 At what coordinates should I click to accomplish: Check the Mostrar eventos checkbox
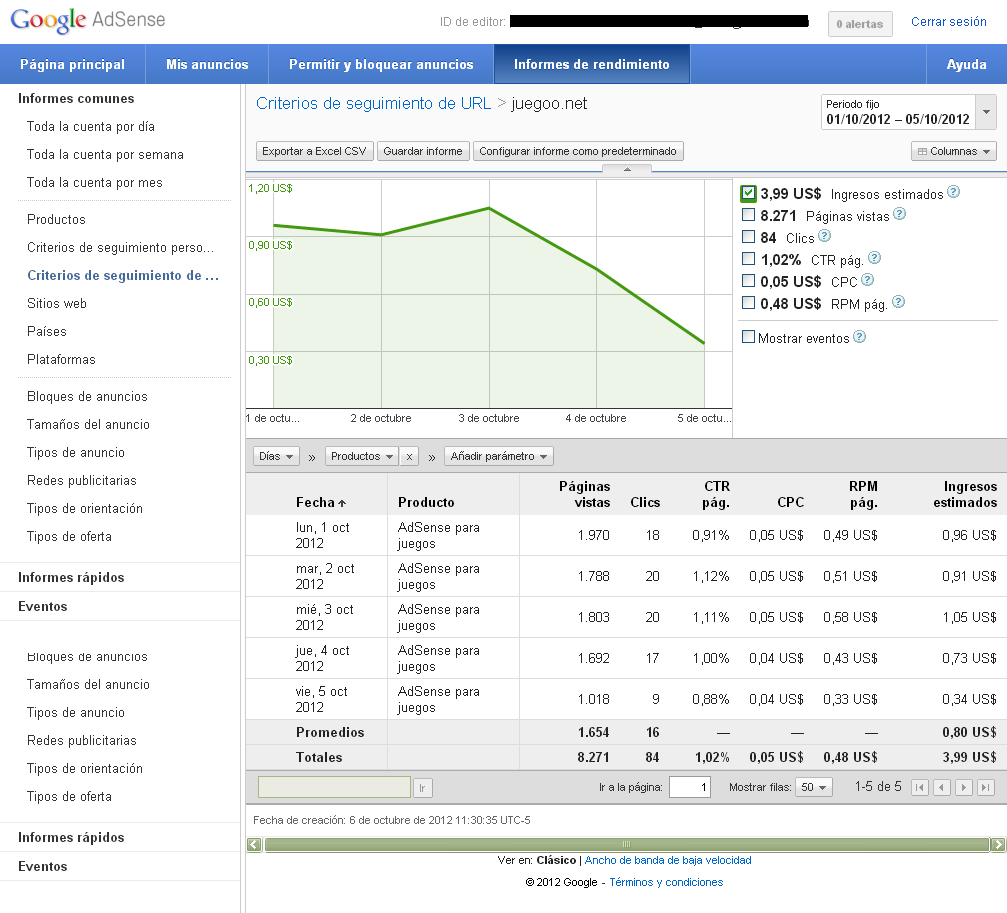tap(748, 336)
